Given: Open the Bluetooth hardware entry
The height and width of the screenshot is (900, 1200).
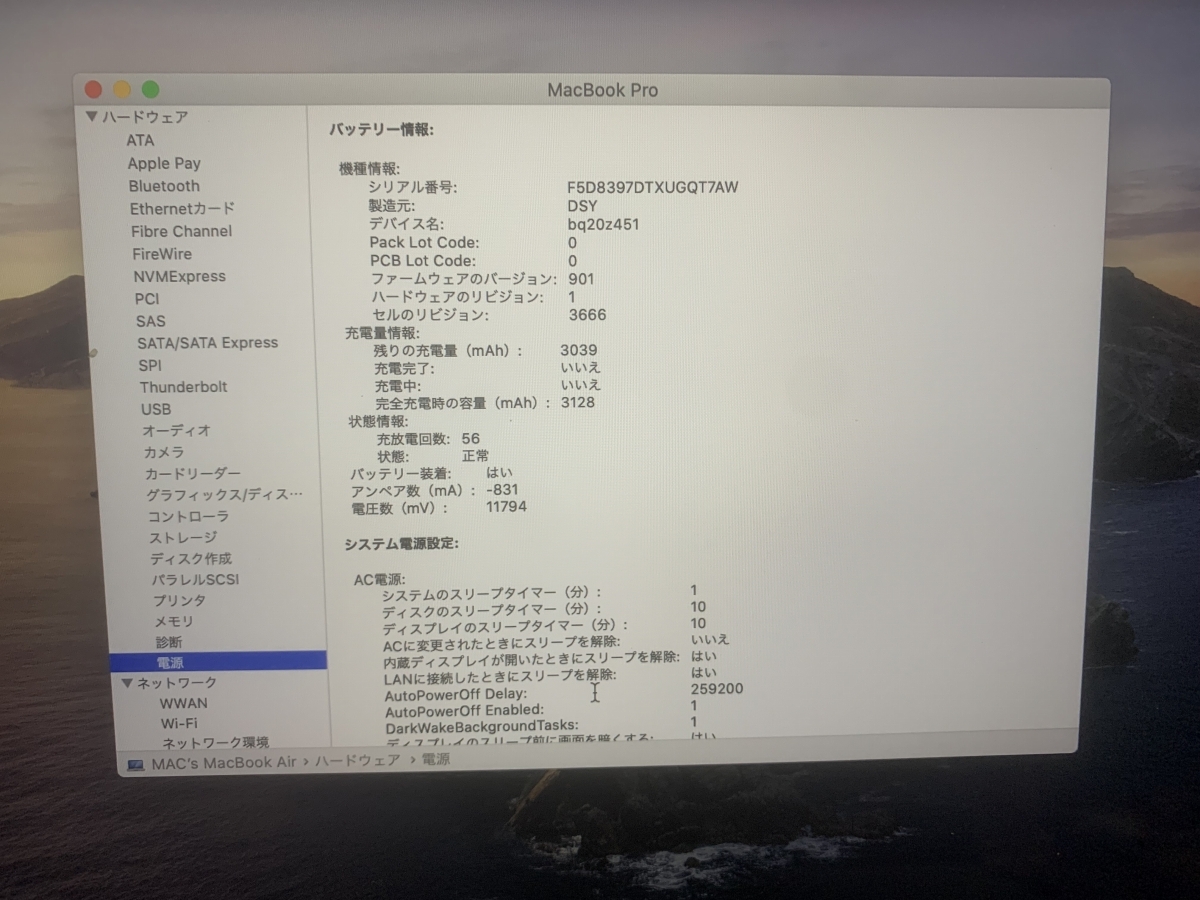Looking at the screenshot, I should pyautogui.click(x=164, y=186).
